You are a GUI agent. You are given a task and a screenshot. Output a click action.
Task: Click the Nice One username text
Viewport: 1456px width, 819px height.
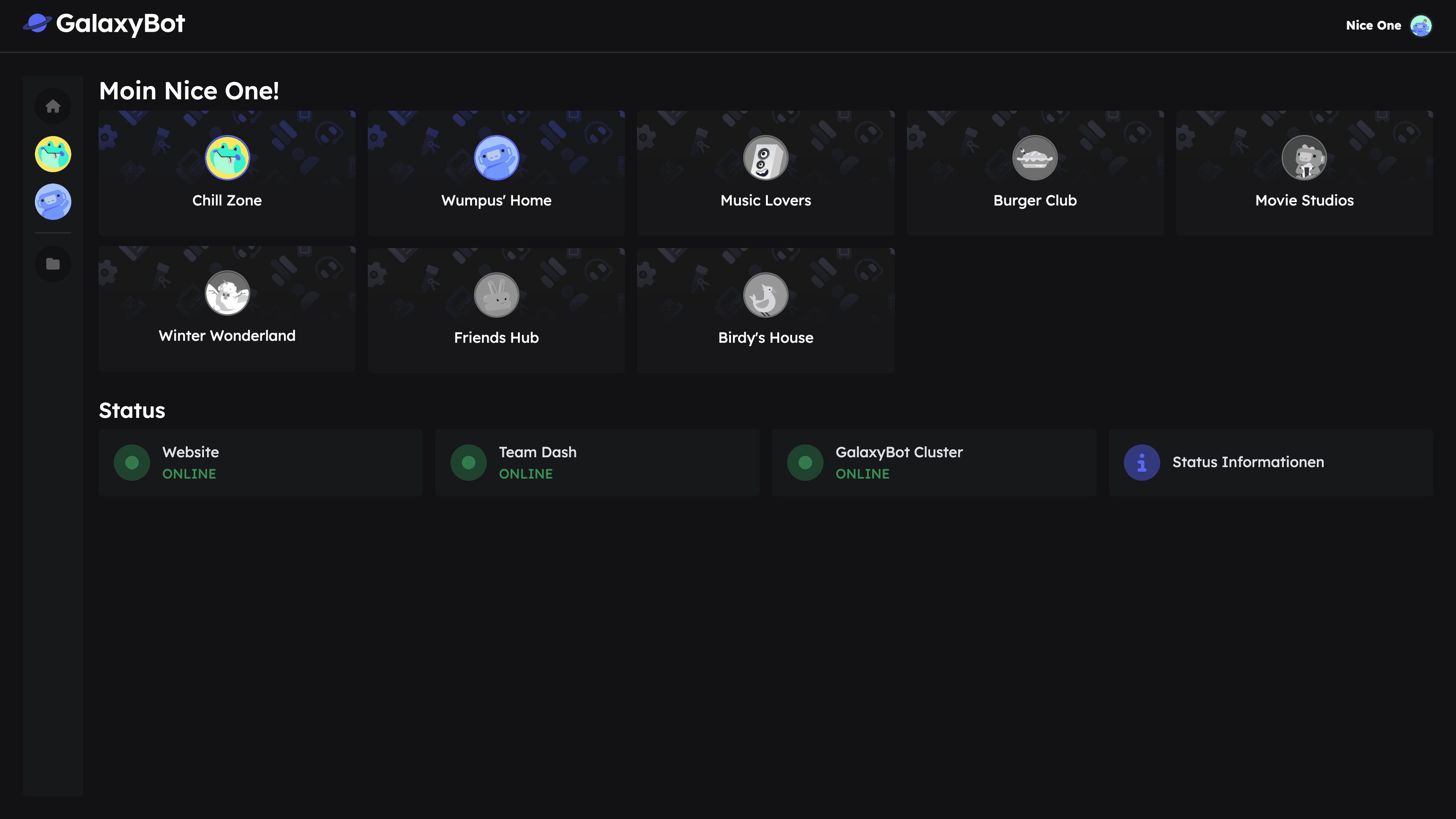[x=1373, y=25]
